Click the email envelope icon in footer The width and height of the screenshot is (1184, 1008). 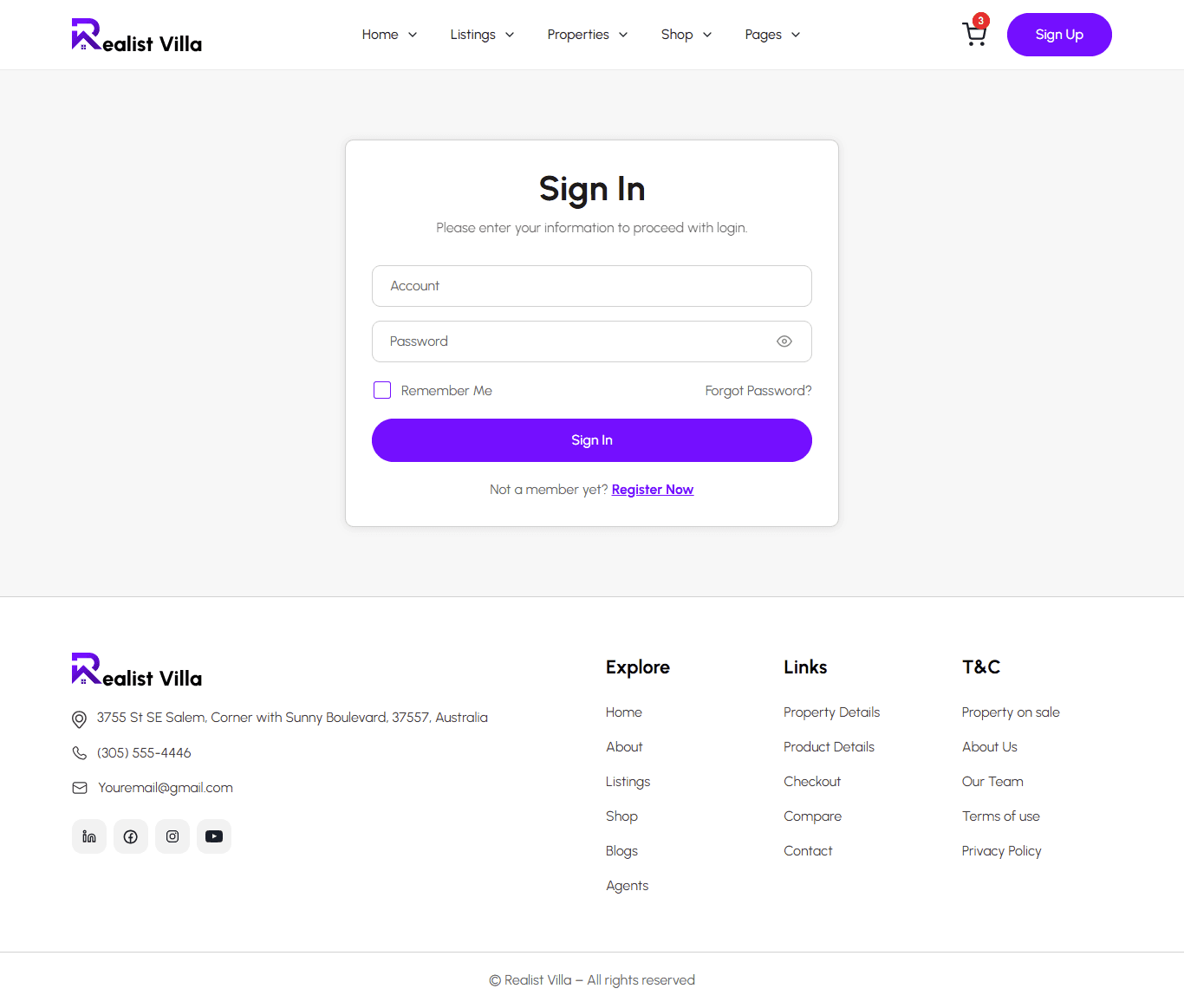(80, 788)
